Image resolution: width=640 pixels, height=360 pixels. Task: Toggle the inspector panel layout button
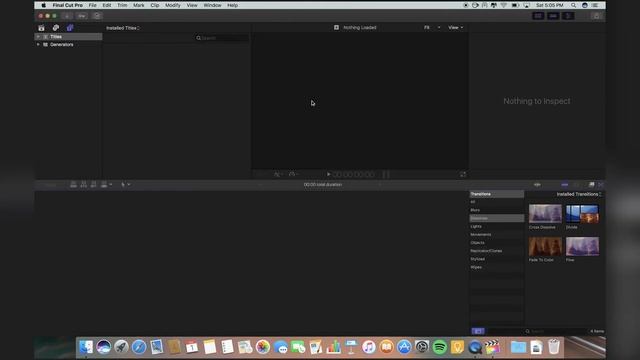click(x=568, y=16)
